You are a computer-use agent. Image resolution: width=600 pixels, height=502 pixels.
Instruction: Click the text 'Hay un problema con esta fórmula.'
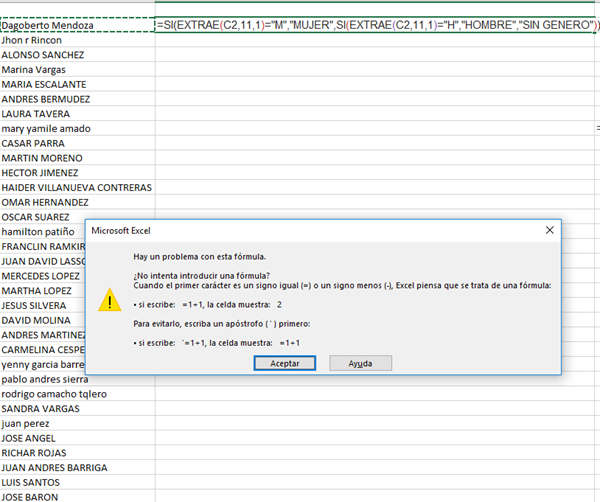click(199, 257)
